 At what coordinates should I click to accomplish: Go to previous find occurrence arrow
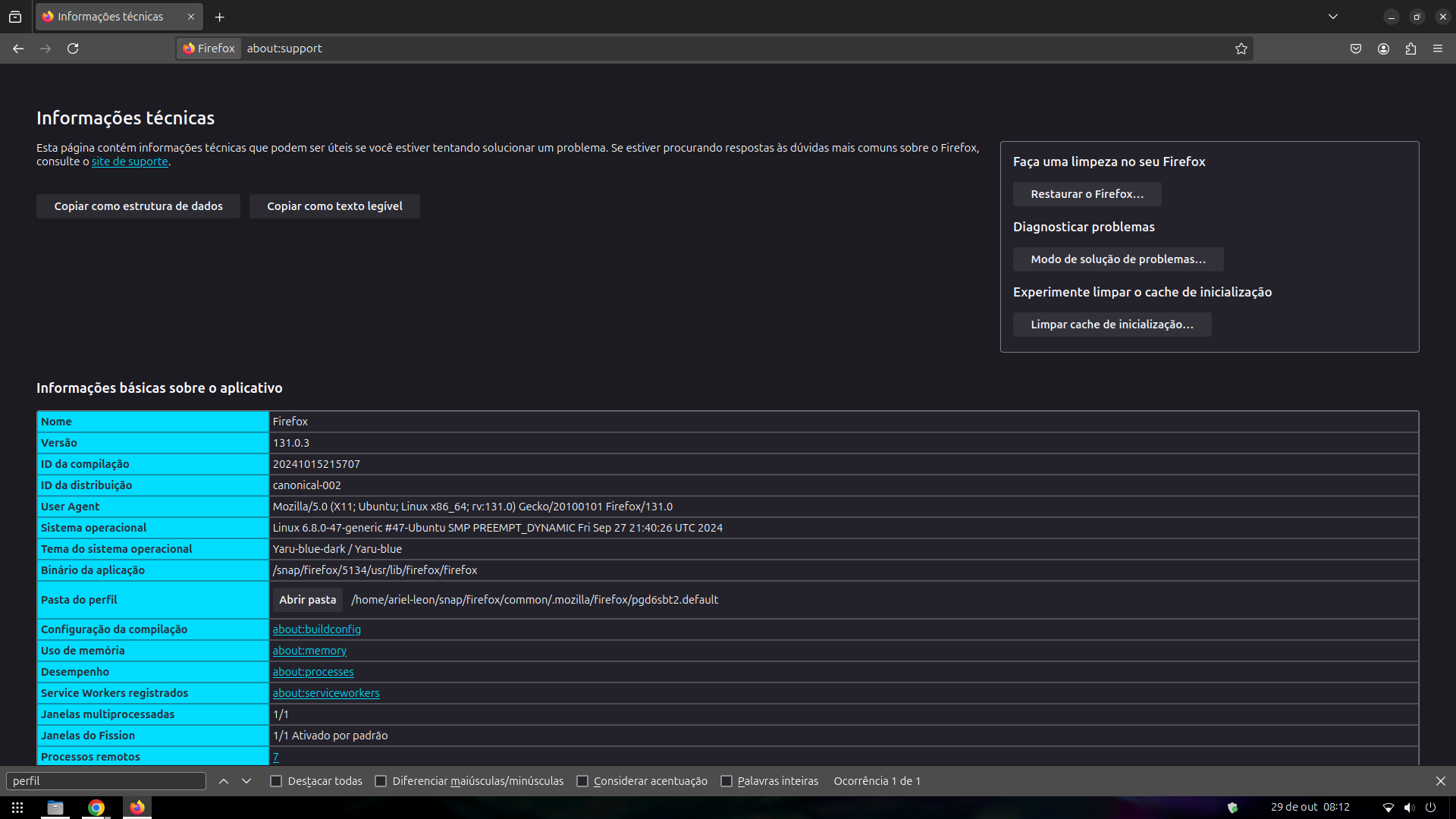click(x=224, y=781)
